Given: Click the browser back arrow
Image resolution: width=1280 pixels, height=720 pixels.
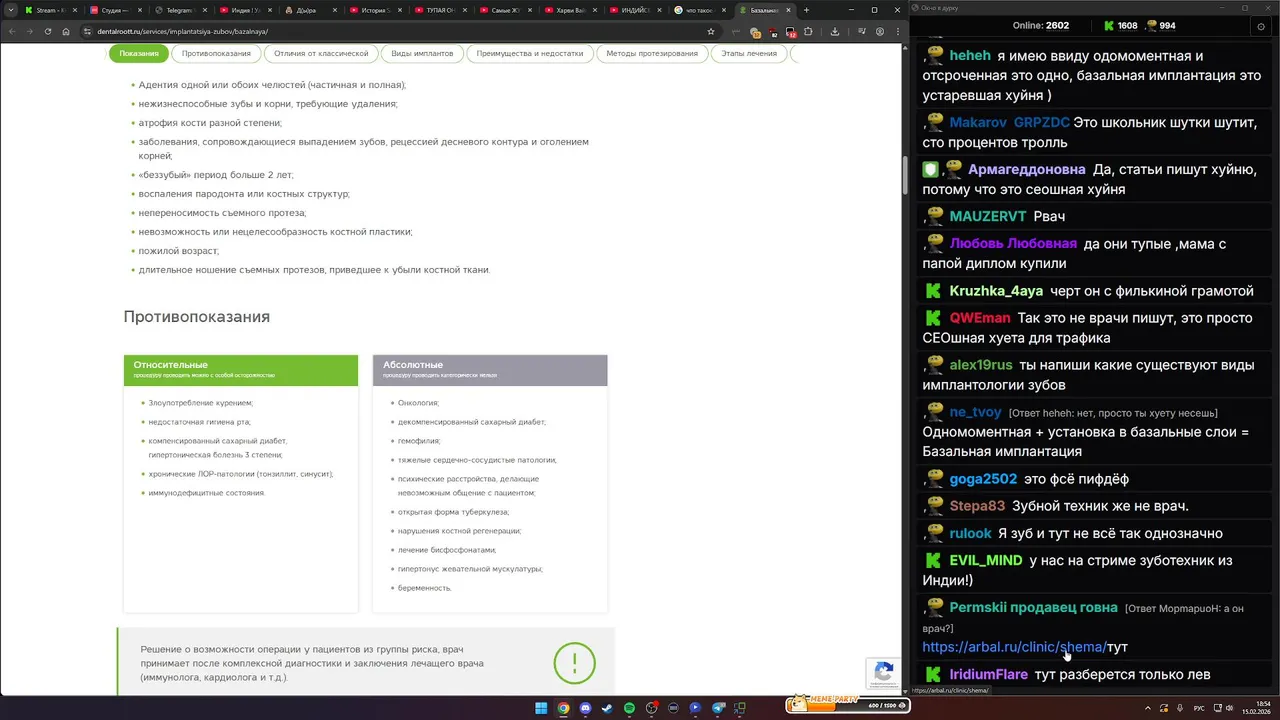Looking at the screenshot, I should pos(12,31).
